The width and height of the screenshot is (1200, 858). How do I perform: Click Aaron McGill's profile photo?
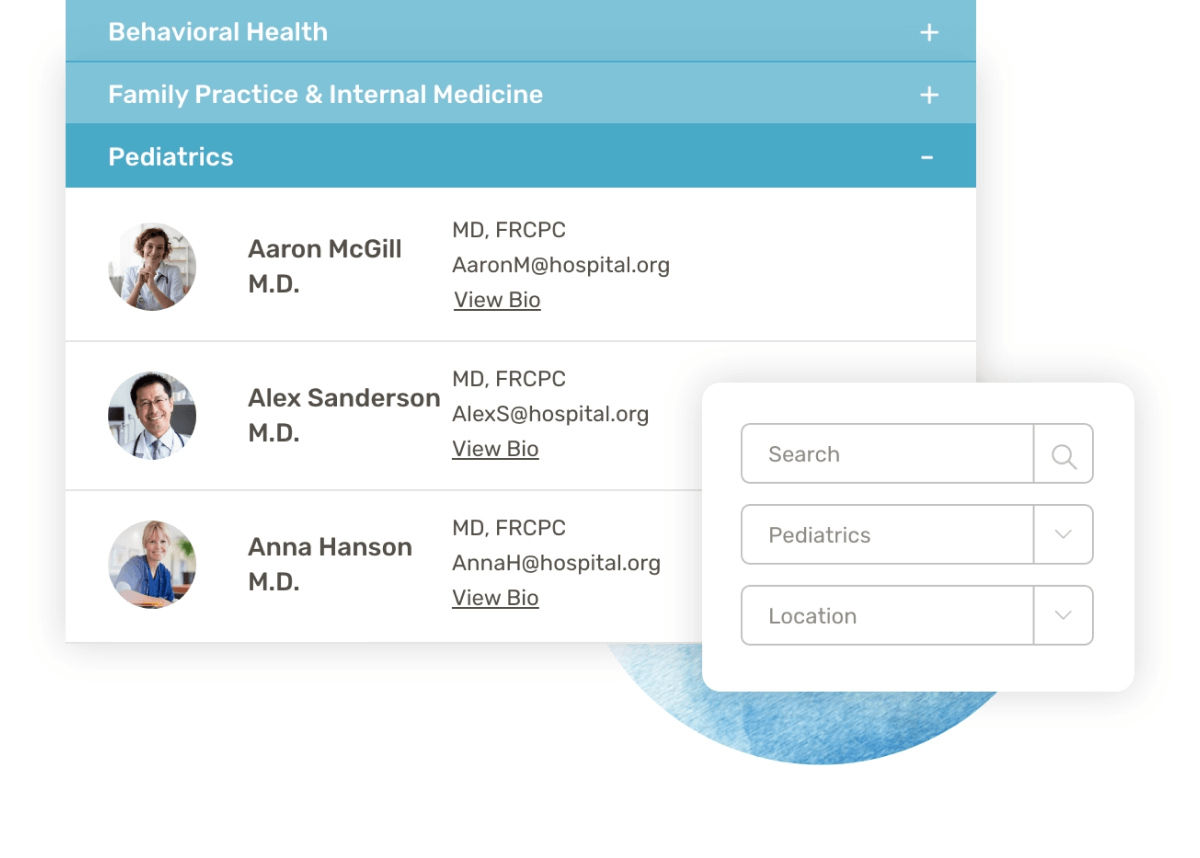point(152,266)
